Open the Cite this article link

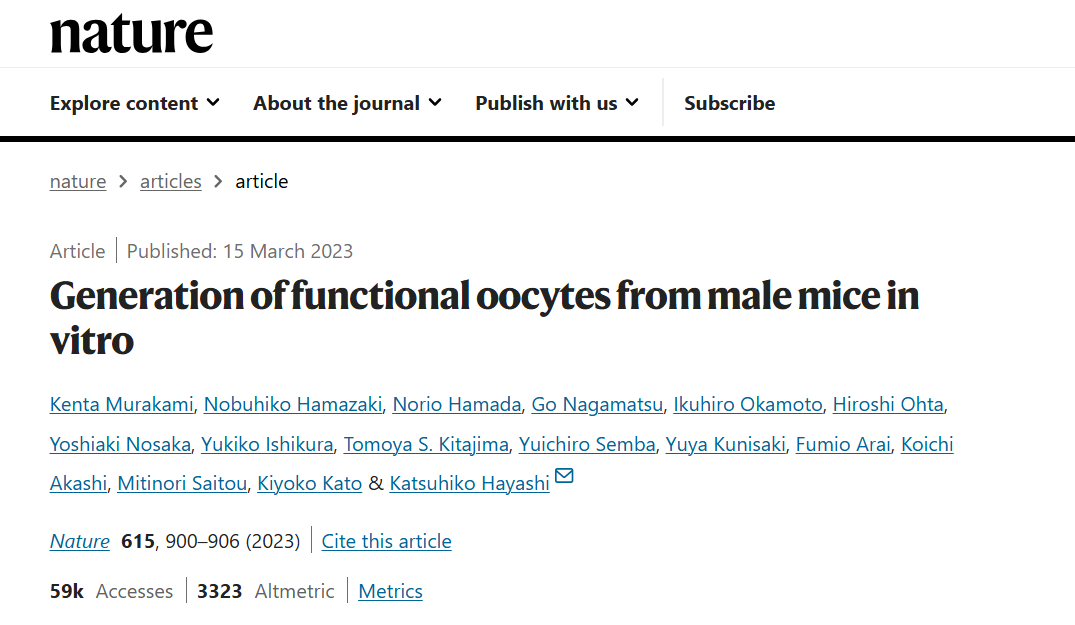[x=386, y=541]
